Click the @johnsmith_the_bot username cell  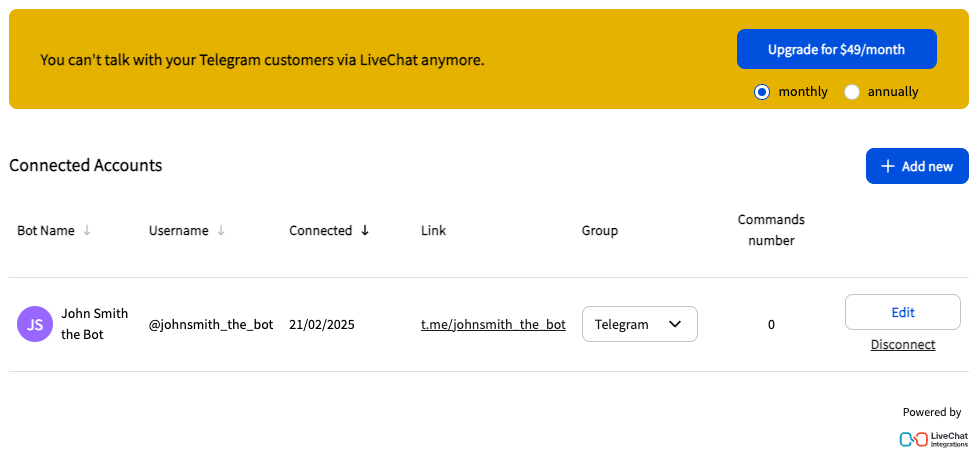tap(211, 325)
